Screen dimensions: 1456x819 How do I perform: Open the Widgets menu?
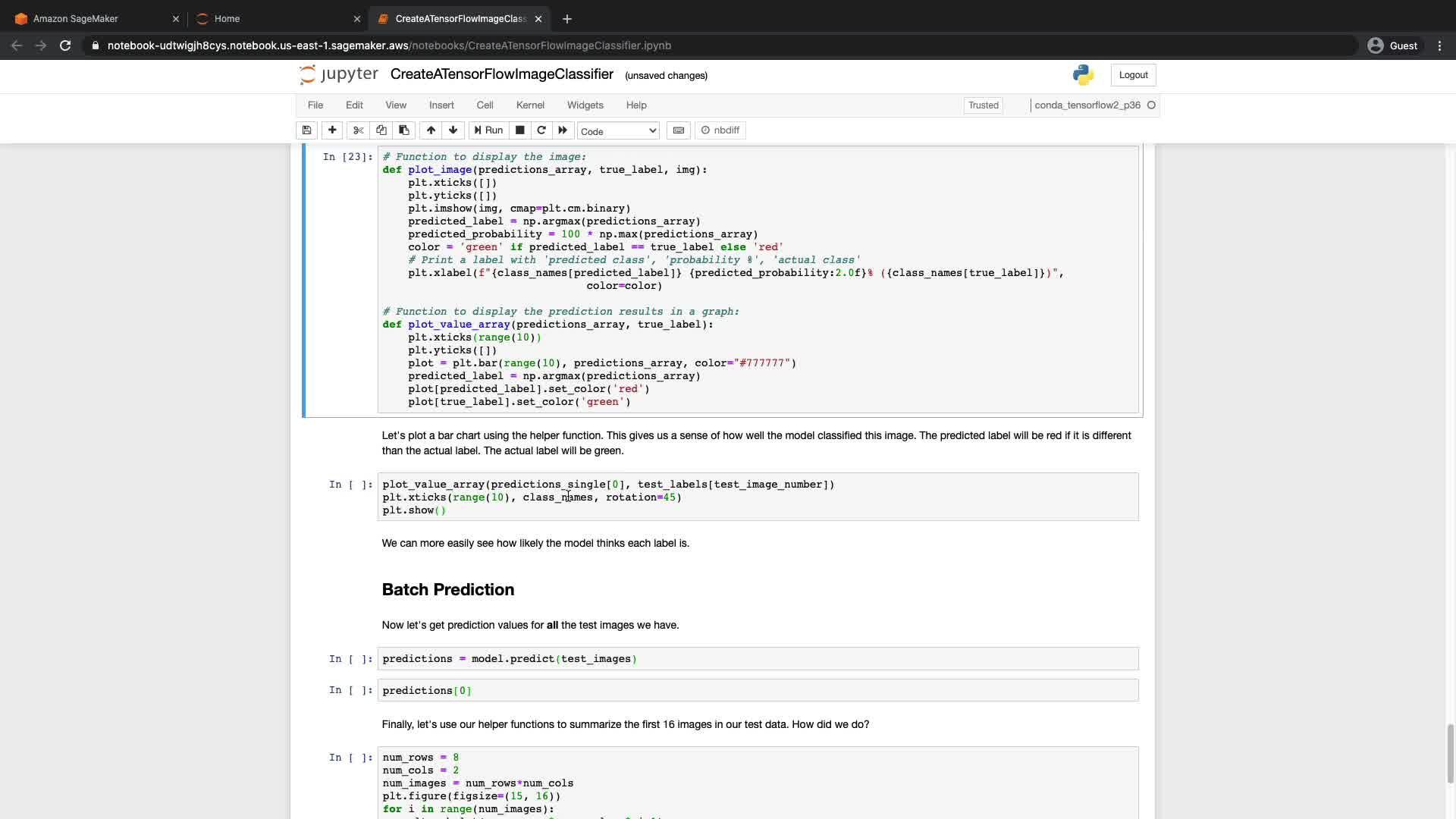[x=585, y=105]
